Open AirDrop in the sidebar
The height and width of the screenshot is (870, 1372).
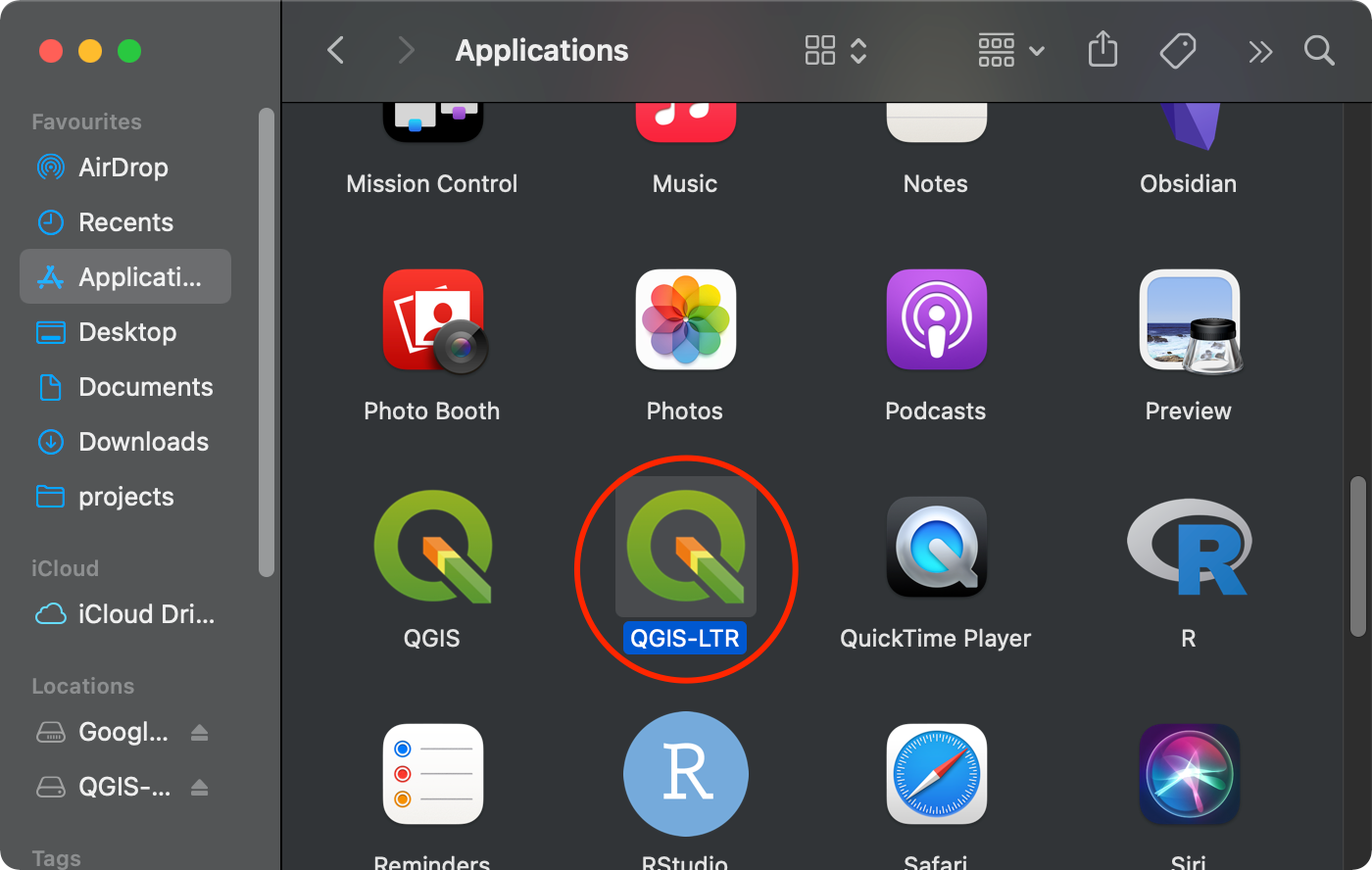[x=125, y=168]
